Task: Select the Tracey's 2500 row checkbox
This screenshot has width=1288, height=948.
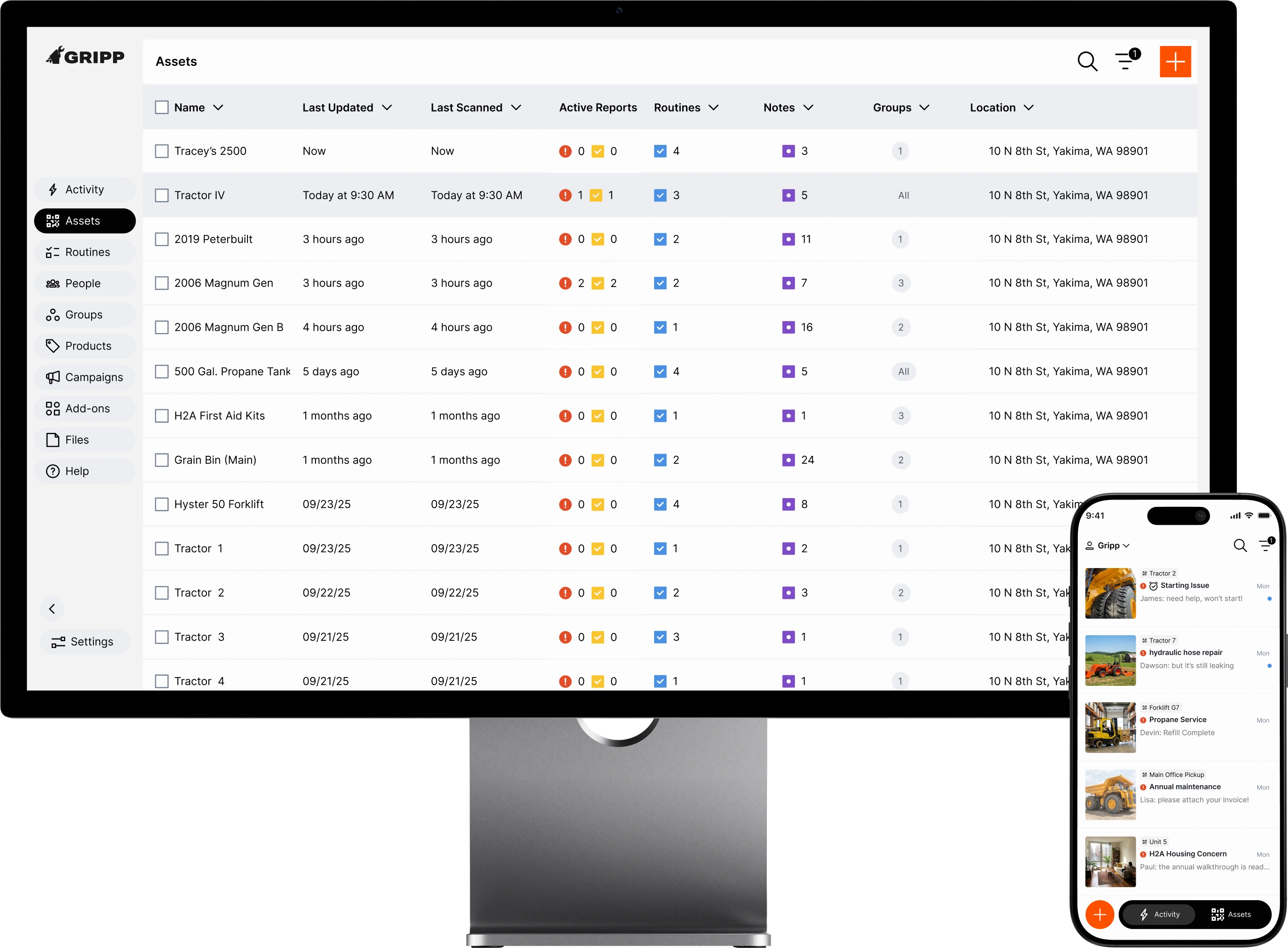Action: pos(162,151)
